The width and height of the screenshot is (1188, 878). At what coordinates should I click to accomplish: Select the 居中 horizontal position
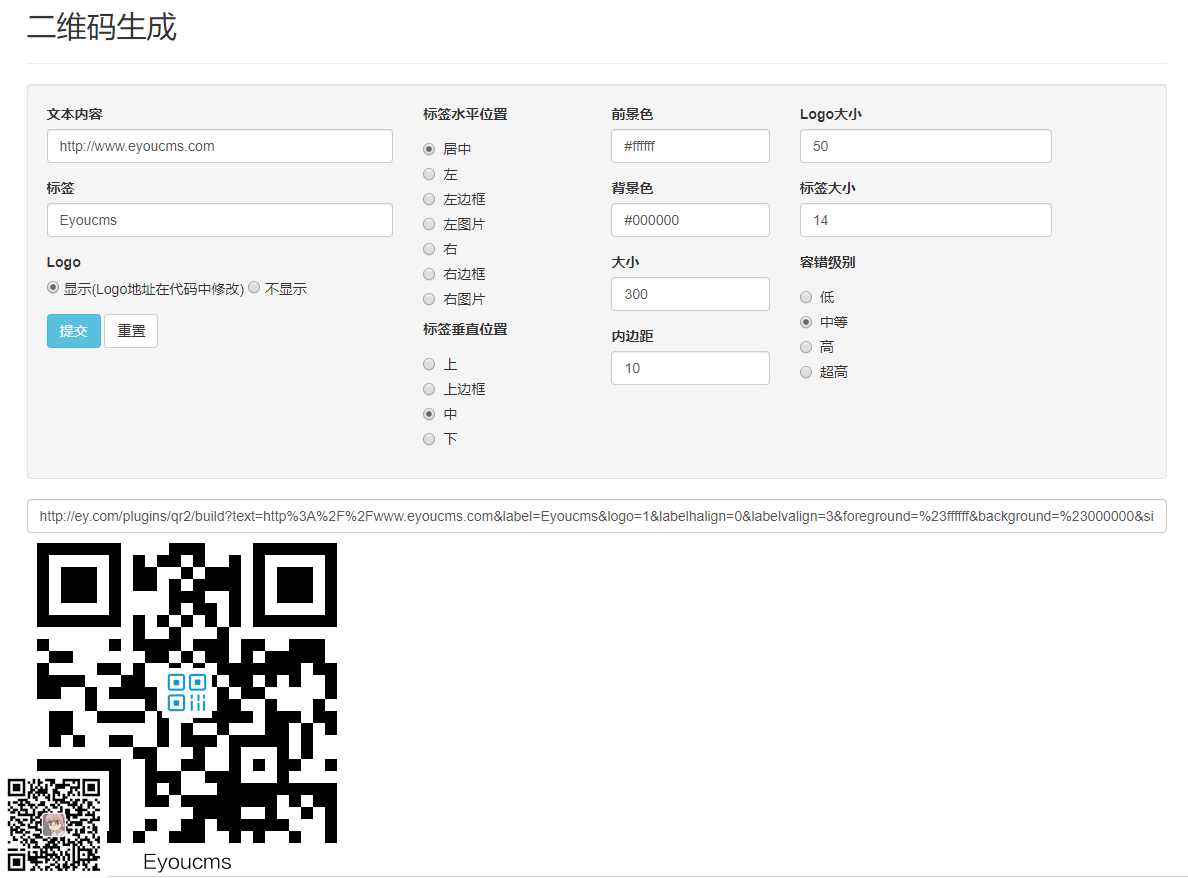click(428, 148)
